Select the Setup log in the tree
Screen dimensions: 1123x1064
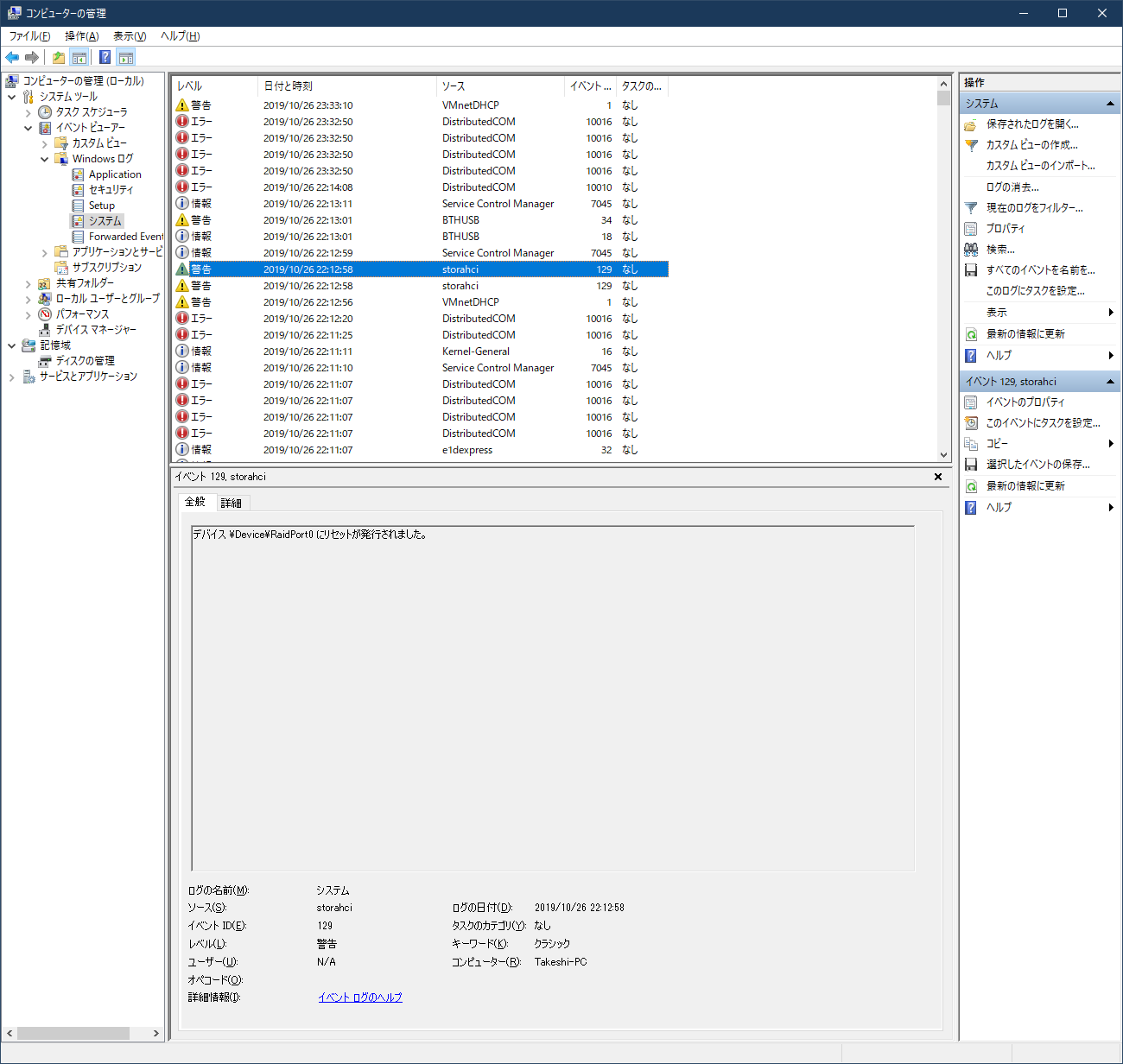(x=101, y=206)
